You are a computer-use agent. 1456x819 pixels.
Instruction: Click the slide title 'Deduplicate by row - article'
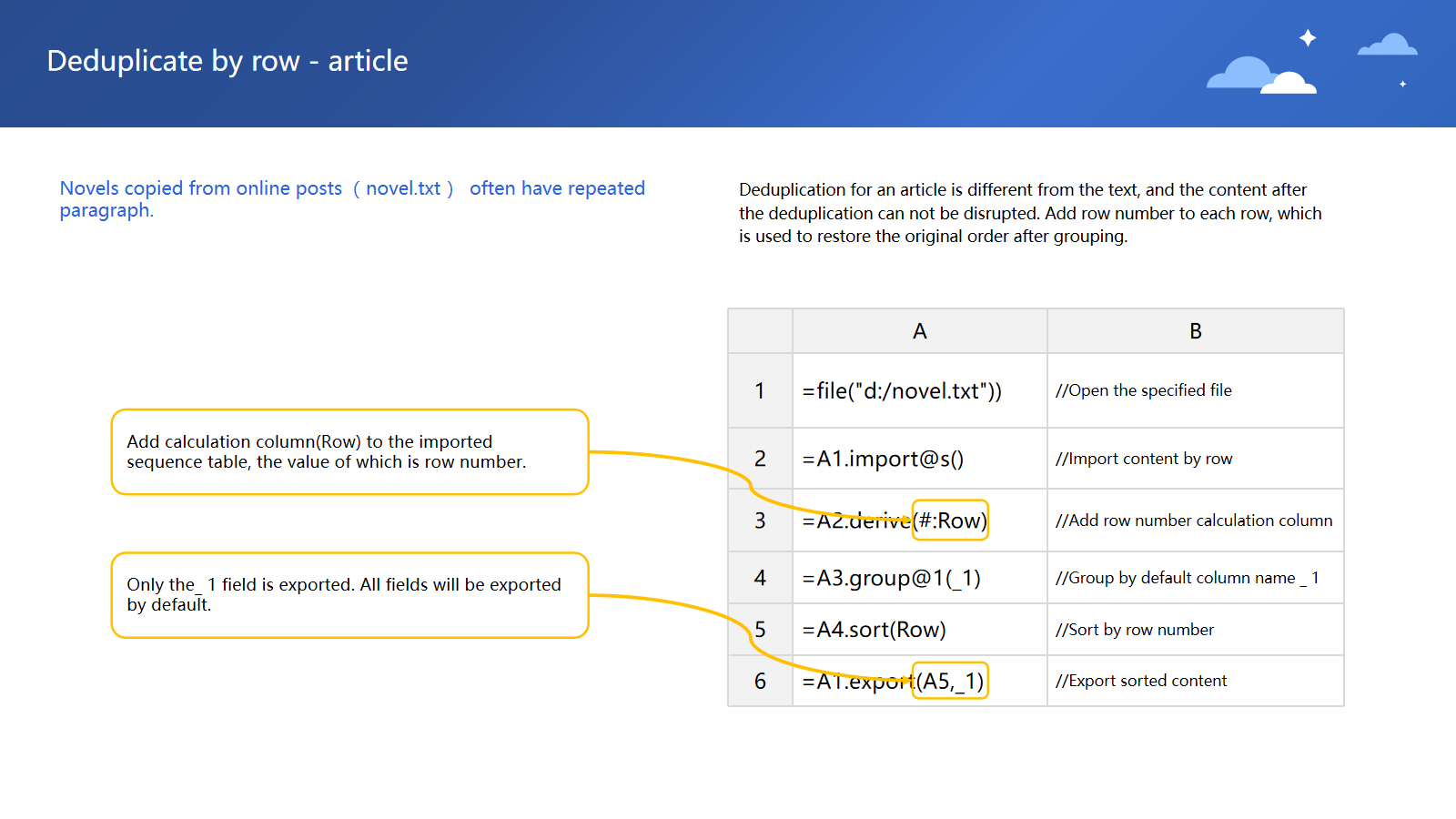(227, 61)
